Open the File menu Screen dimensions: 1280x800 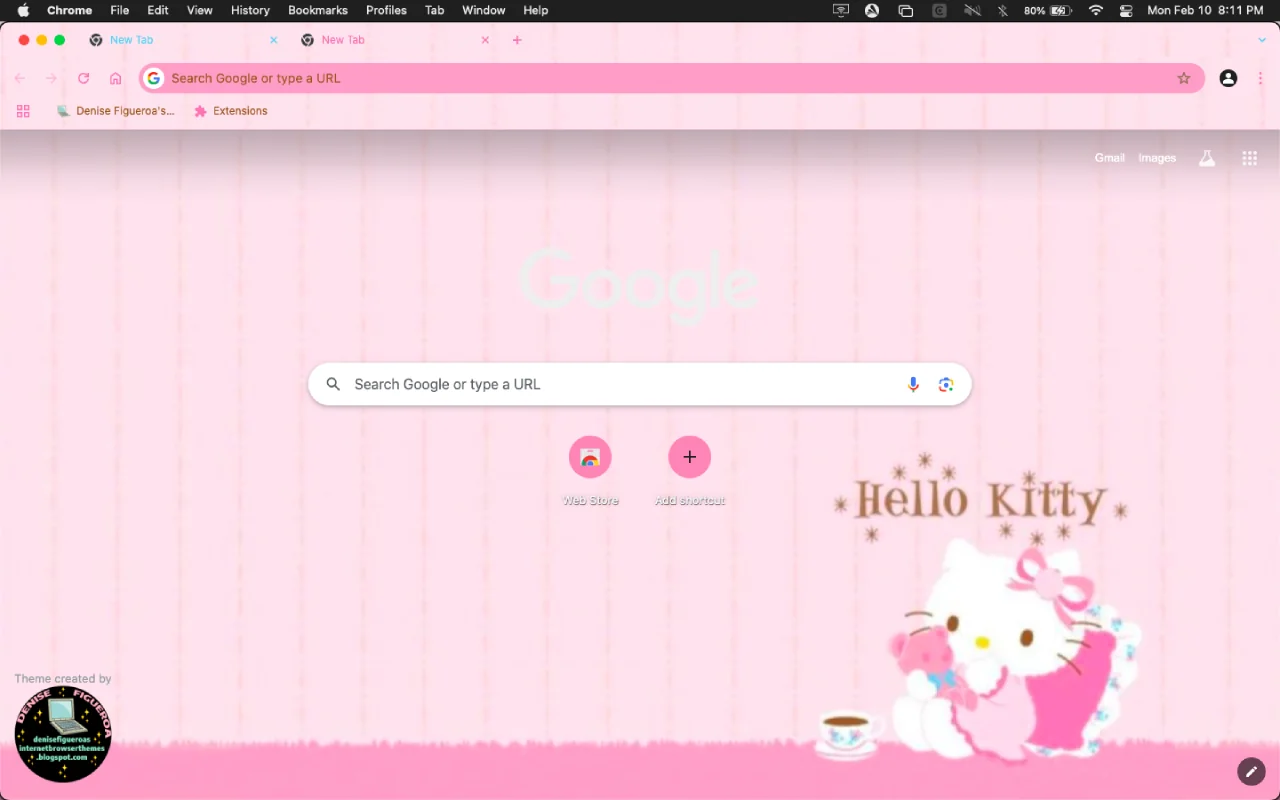pyautogui.click(x=120, y=10)
